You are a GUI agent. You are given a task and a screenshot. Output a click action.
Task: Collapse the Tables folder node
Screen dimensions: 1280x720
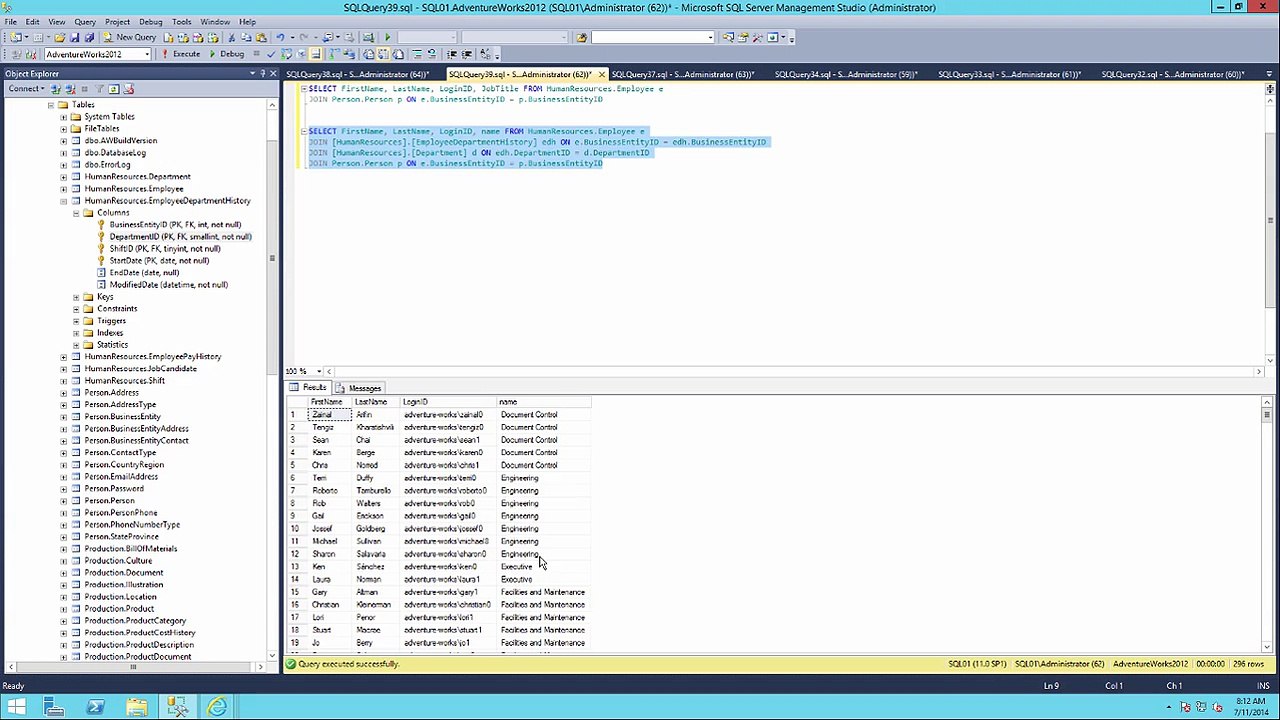pos(51,105)
